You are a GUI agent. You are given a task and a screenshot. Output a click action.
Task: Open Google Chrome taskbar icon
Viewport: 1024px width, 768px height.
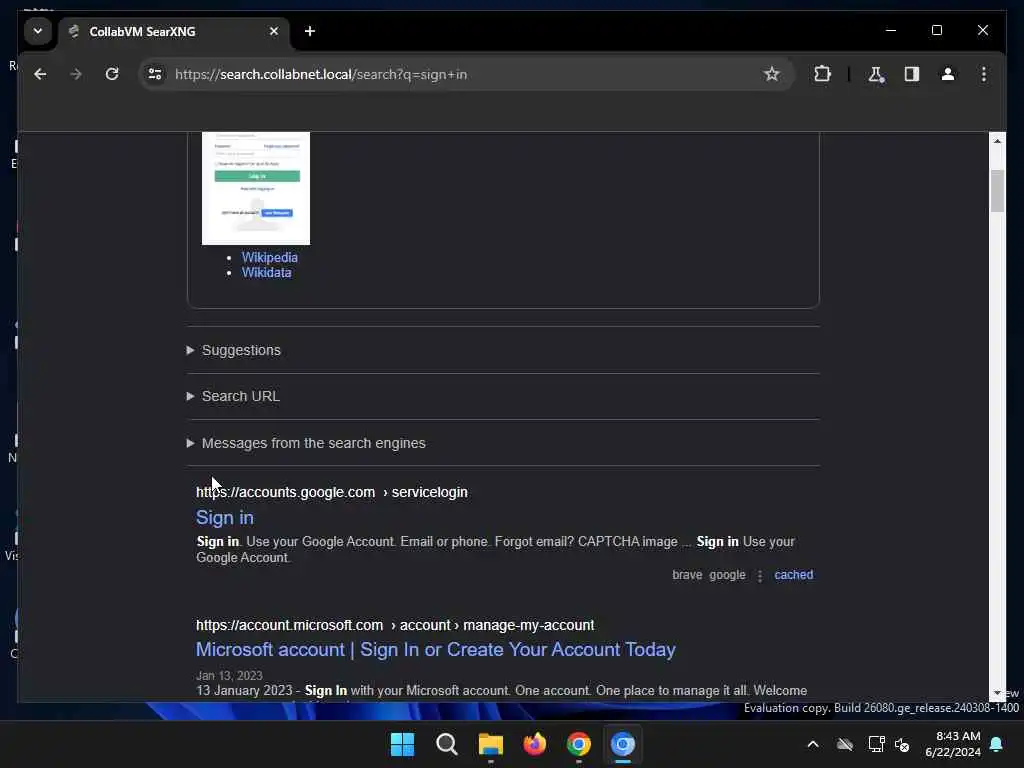(579, 744)
